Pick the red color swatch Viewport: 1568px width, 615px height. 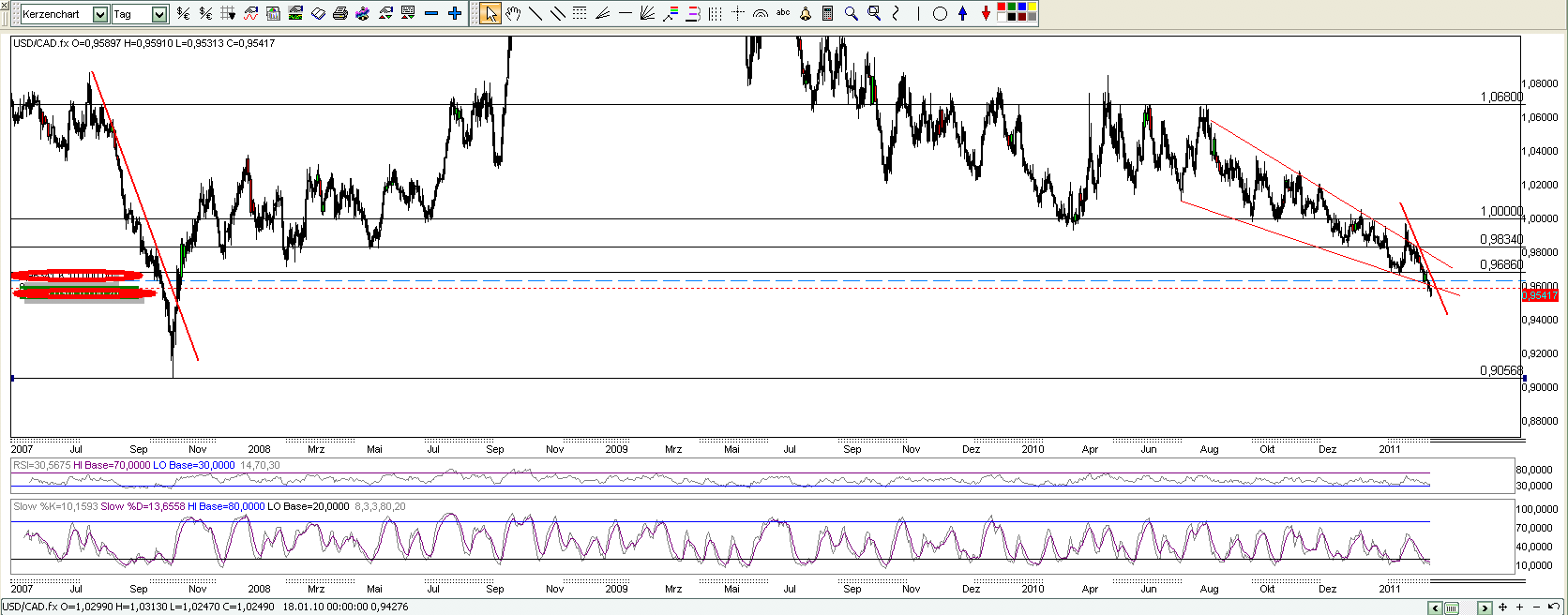[1002, 8]
